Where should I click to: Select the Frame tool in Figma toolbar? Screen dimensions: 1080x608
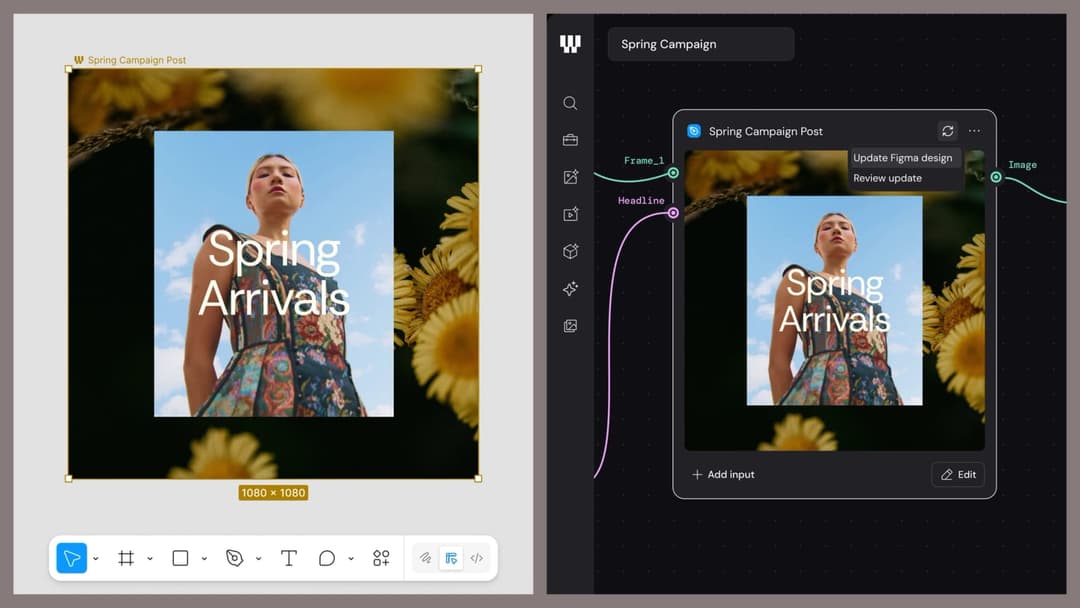pos(126,558)
